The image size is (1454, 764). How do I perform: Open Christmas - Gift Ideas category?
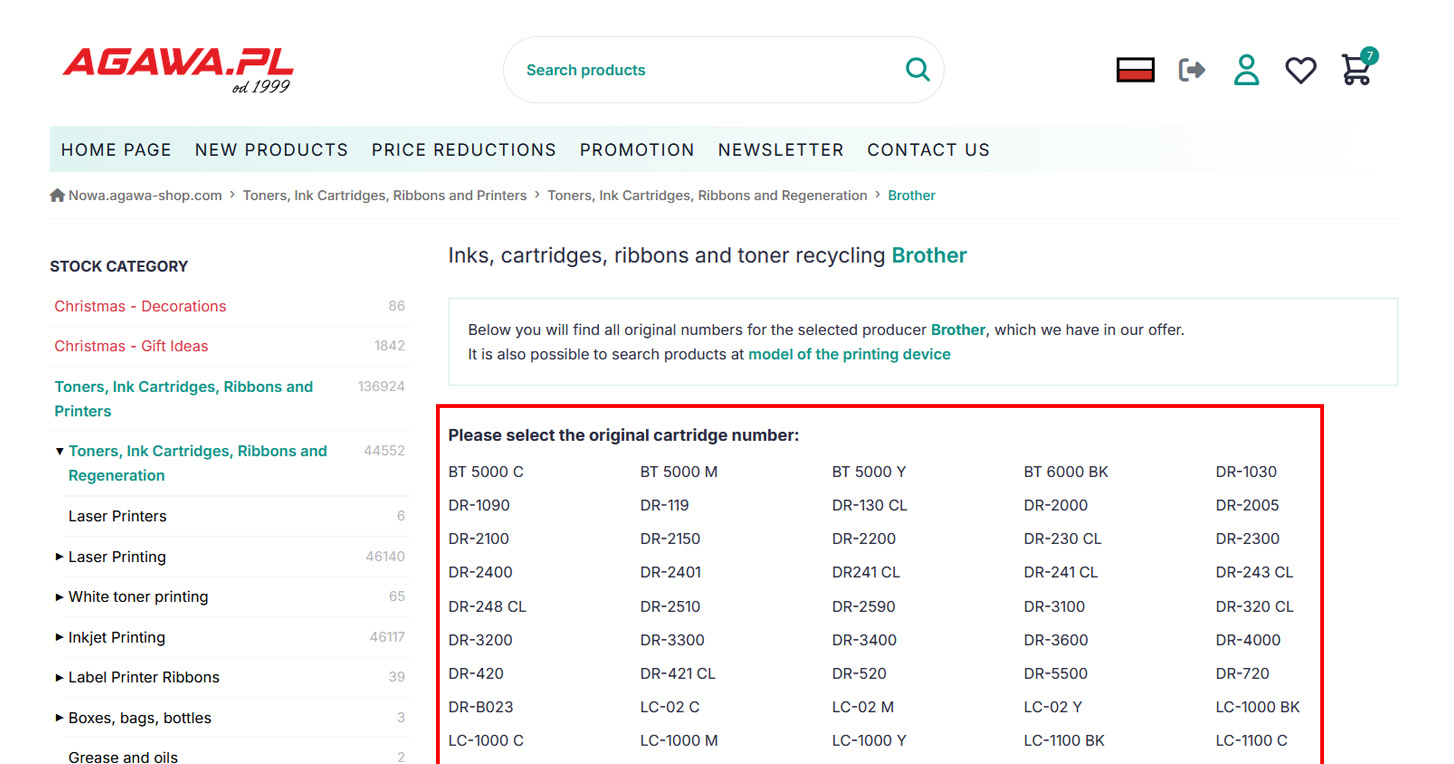click(x=131, y=346)
